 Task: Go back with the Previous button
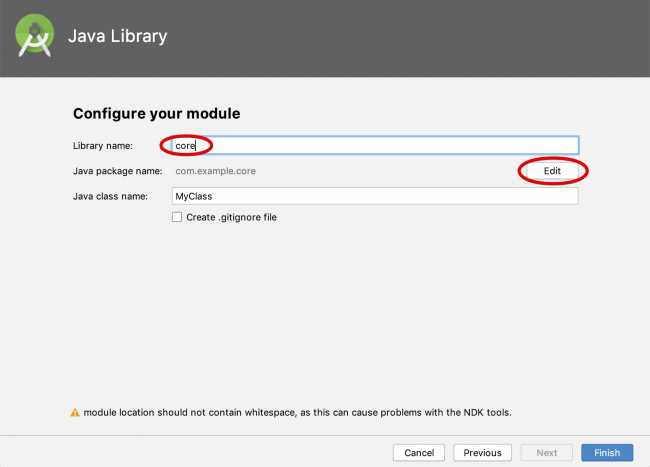pyautogui.click(x=483, y=452)
